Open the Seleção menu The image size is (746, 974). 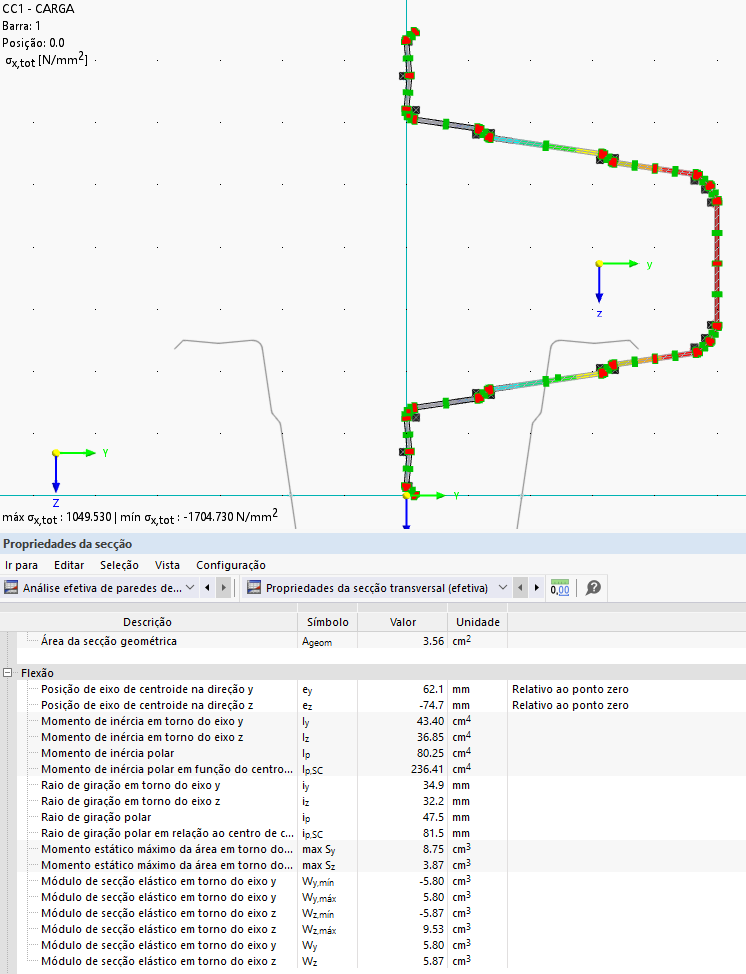pyautogui.click(x=119, y=565)
